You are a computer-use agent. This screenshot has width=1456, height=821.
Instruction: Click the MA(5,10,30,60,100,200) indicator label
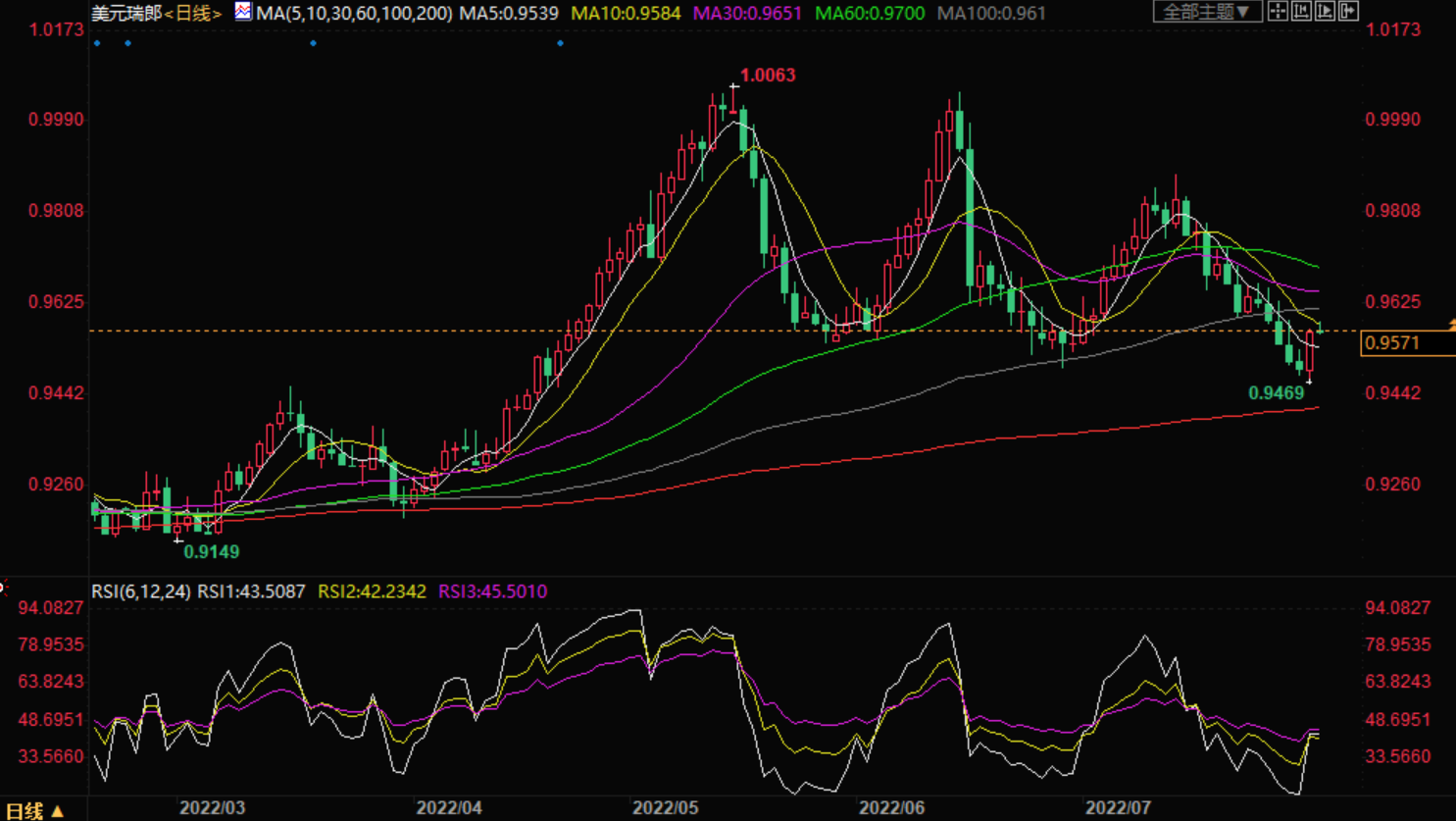[x=354, y=13]
